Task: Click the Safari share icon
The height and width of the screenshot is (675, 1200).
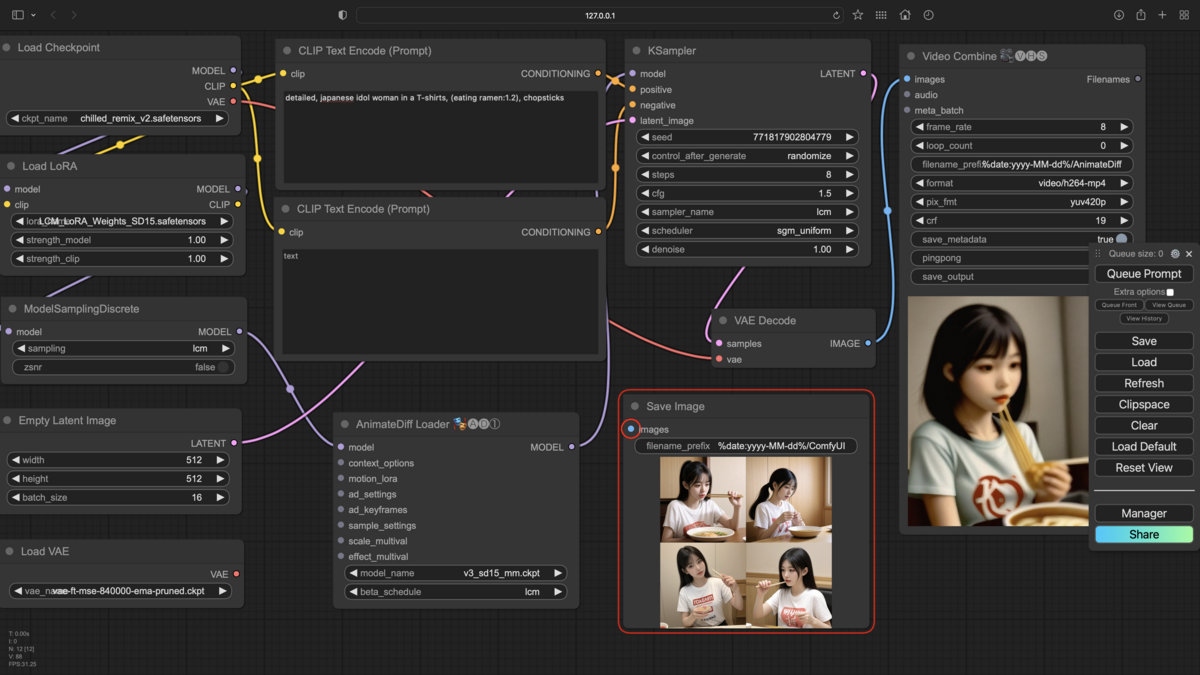Action: pos(1141,15)
